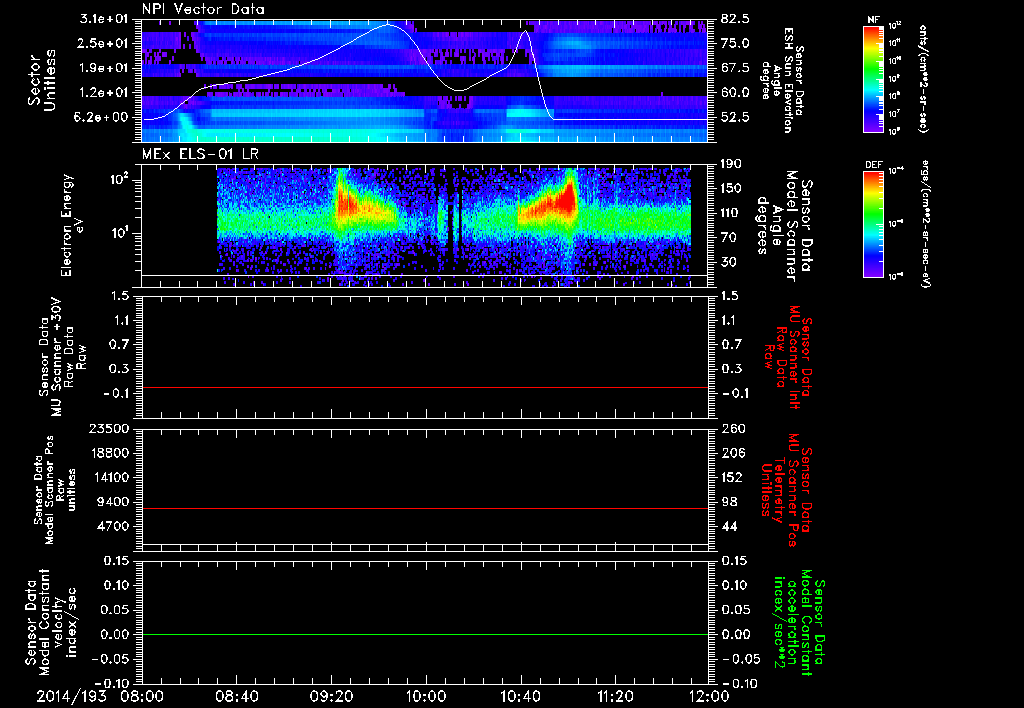
Task: Click the "18800" scanner position tick
Action: click(108, 453)
